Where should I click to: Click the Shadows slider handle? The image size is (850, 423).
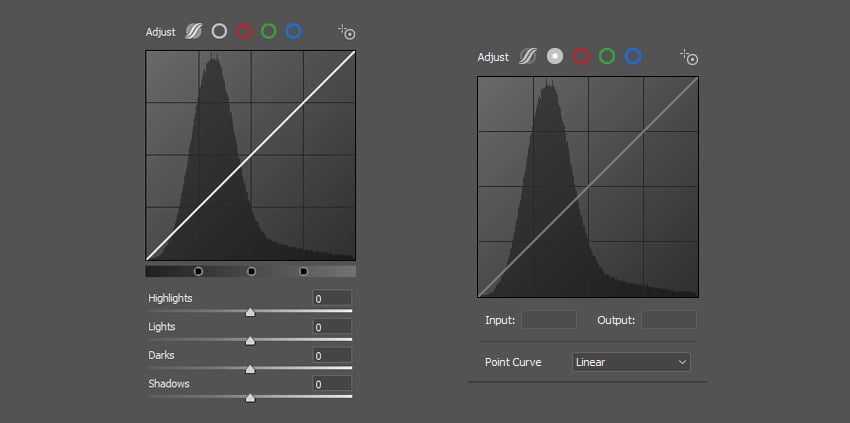250,398
